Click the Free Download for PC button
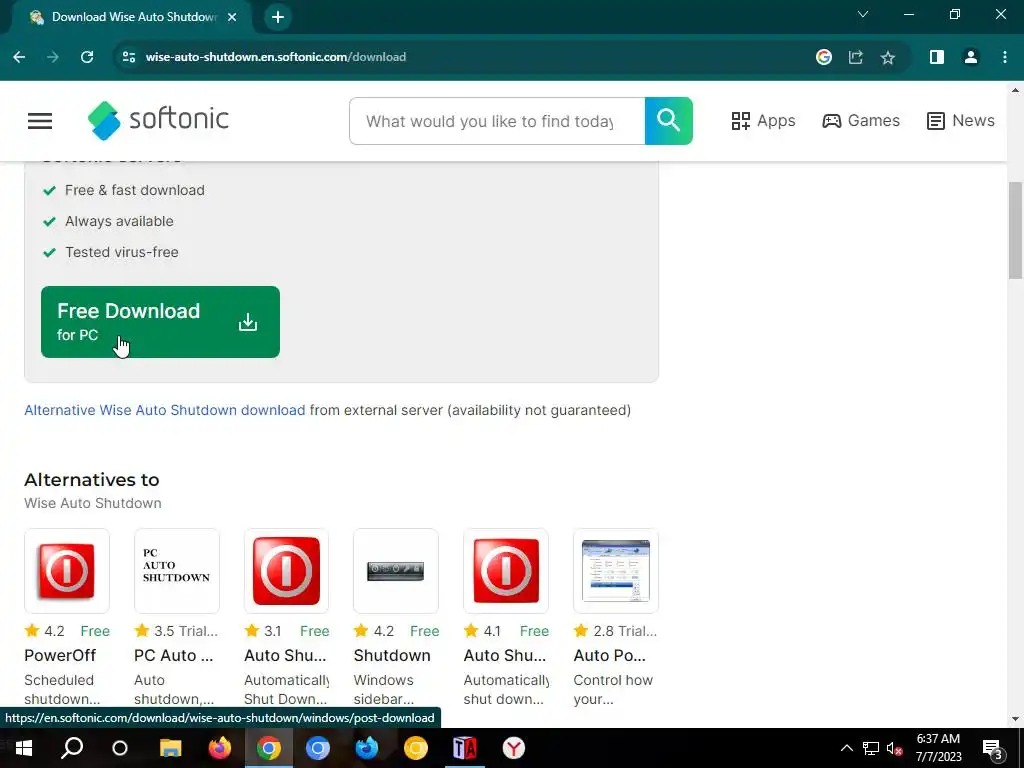Screen dimensions: 1024x768 click(x=160, y=322)
